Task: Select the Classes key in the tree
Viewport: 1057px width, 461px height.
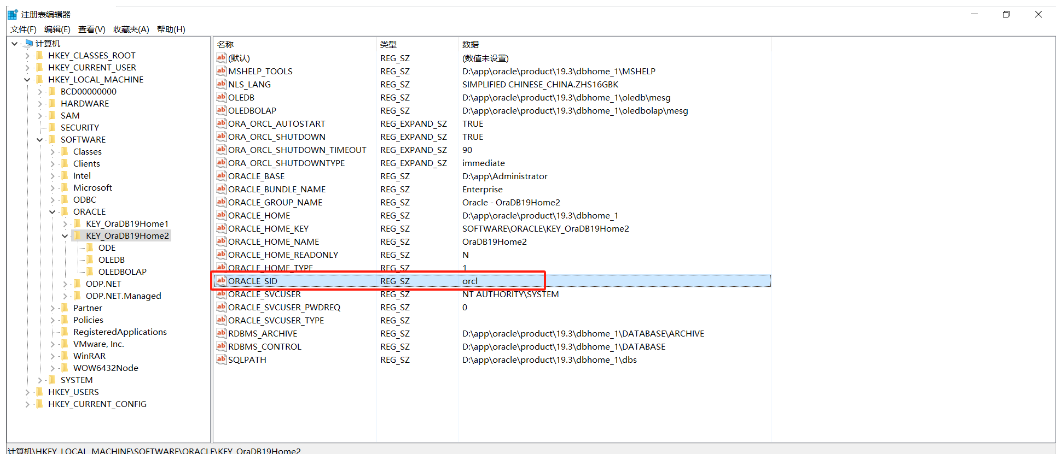Action: pyautogui.click(x=88, y=152)
